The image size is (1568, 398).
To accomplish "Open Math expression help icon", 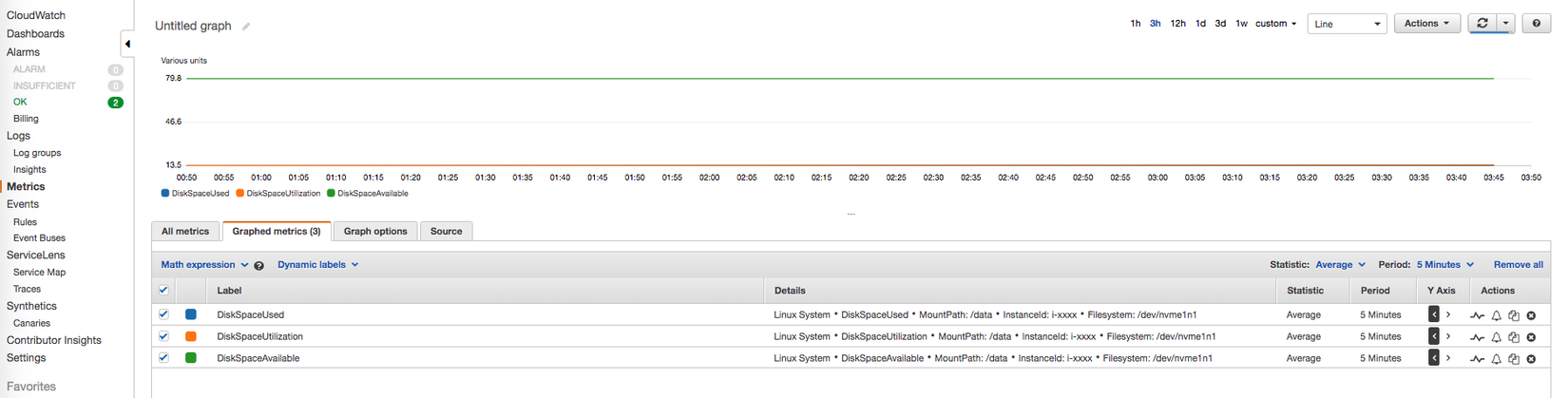I will pyautogui.click(x=258, y=266).
